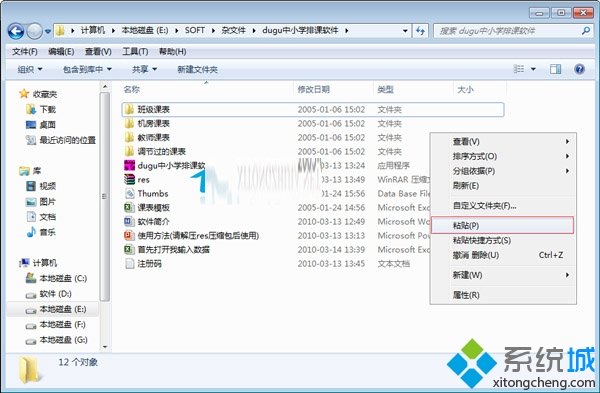Select the 使用方法 PowerPoint file icon
This screenshot has height=393, width=600.
point(129,235)
